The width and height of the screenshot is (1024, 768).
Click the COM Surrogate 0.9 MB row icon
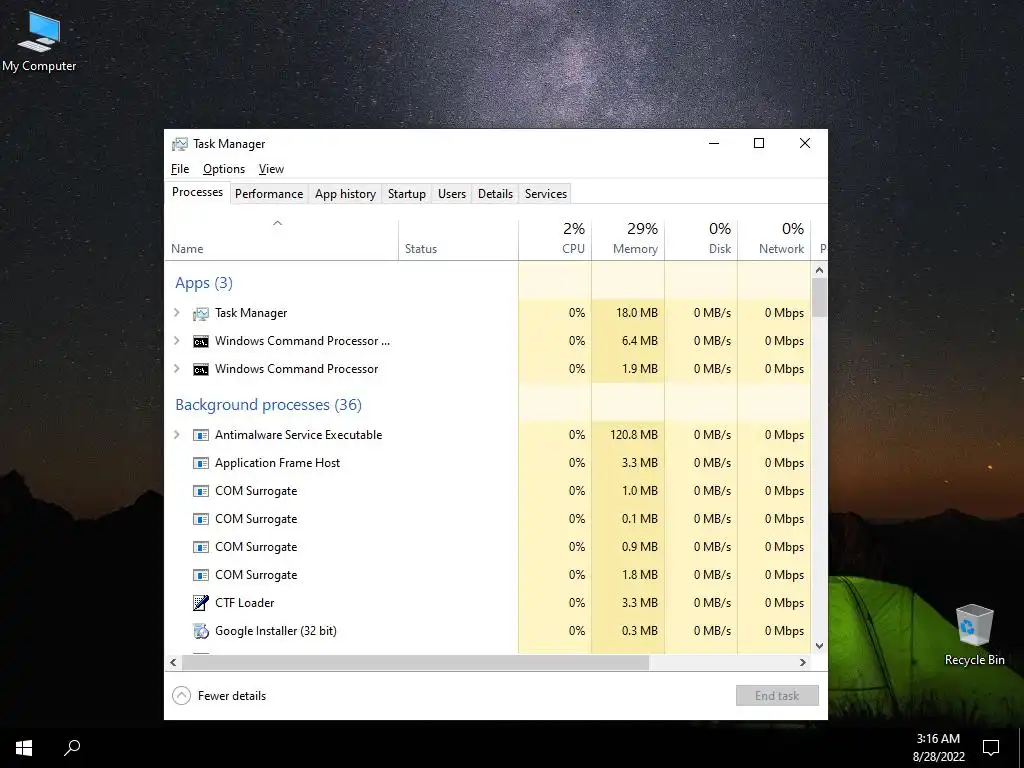tap(200, 547)
